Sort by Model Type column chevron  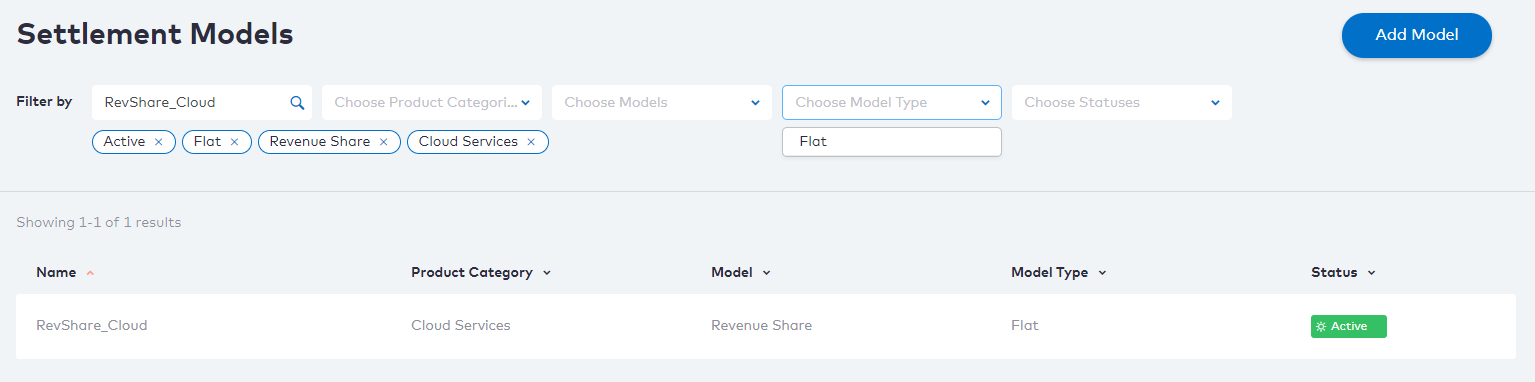1103,273
